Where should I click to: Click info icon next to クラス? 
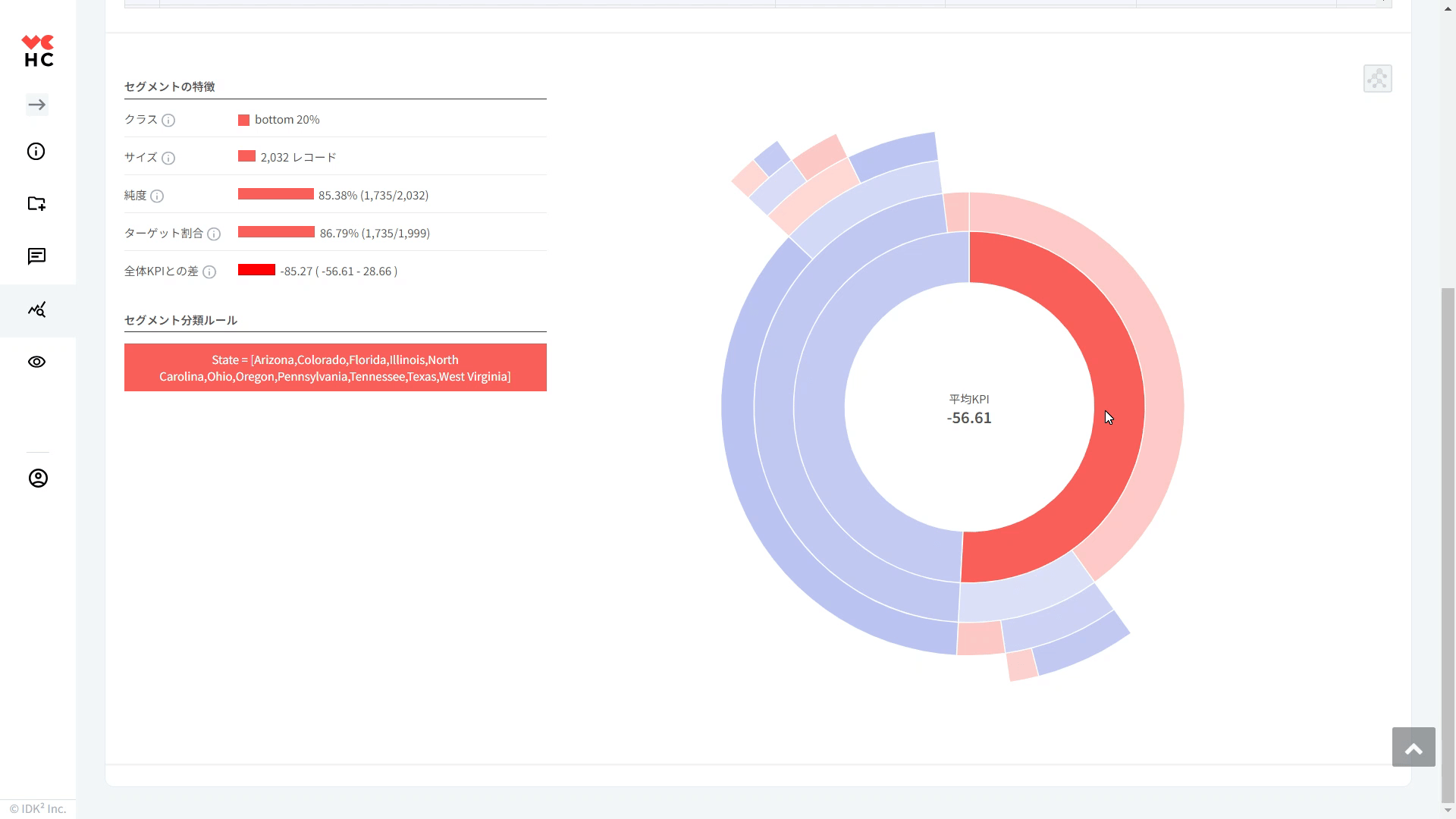[x=168, y=121]
